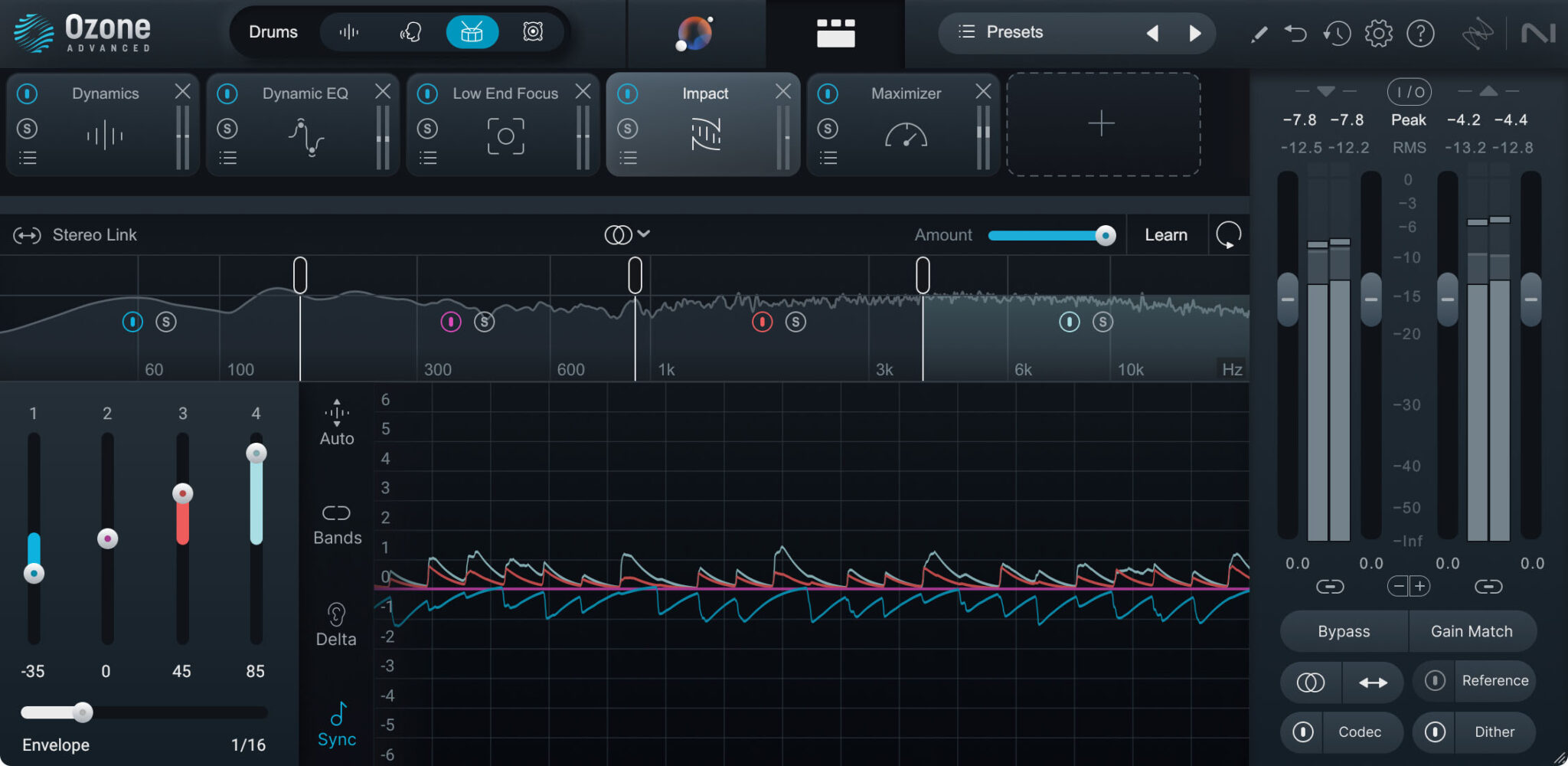Click the pencil edit icon in the toolbar
The height and width of the screenshot is (766, 1568).
(1258, 33)
